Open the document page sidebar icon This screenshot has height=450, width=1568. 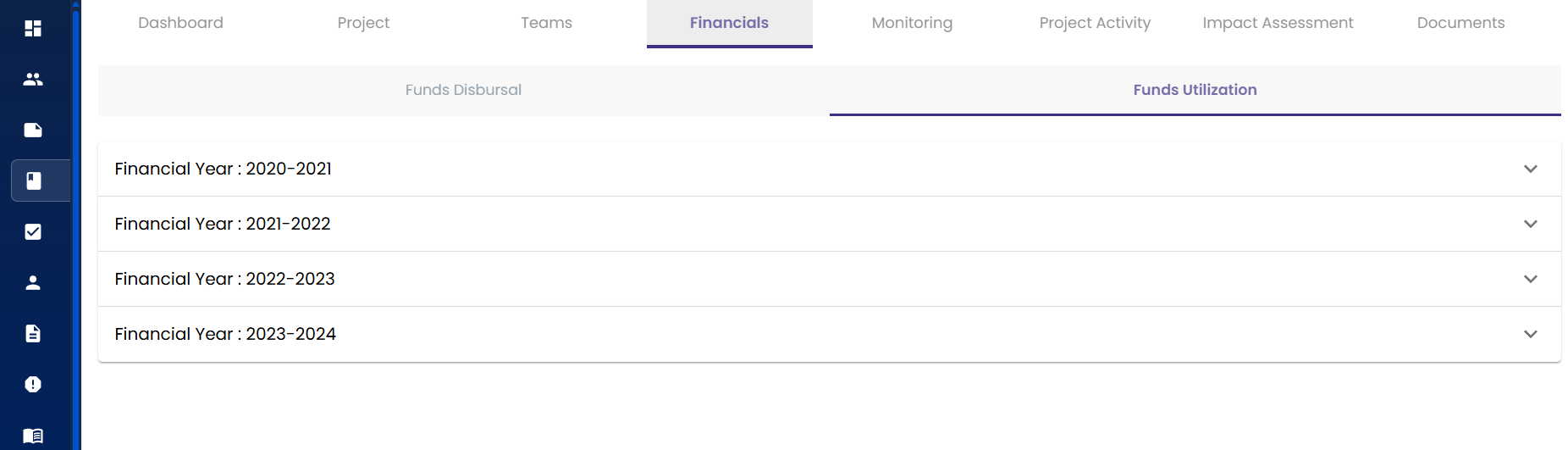(33, 334)
